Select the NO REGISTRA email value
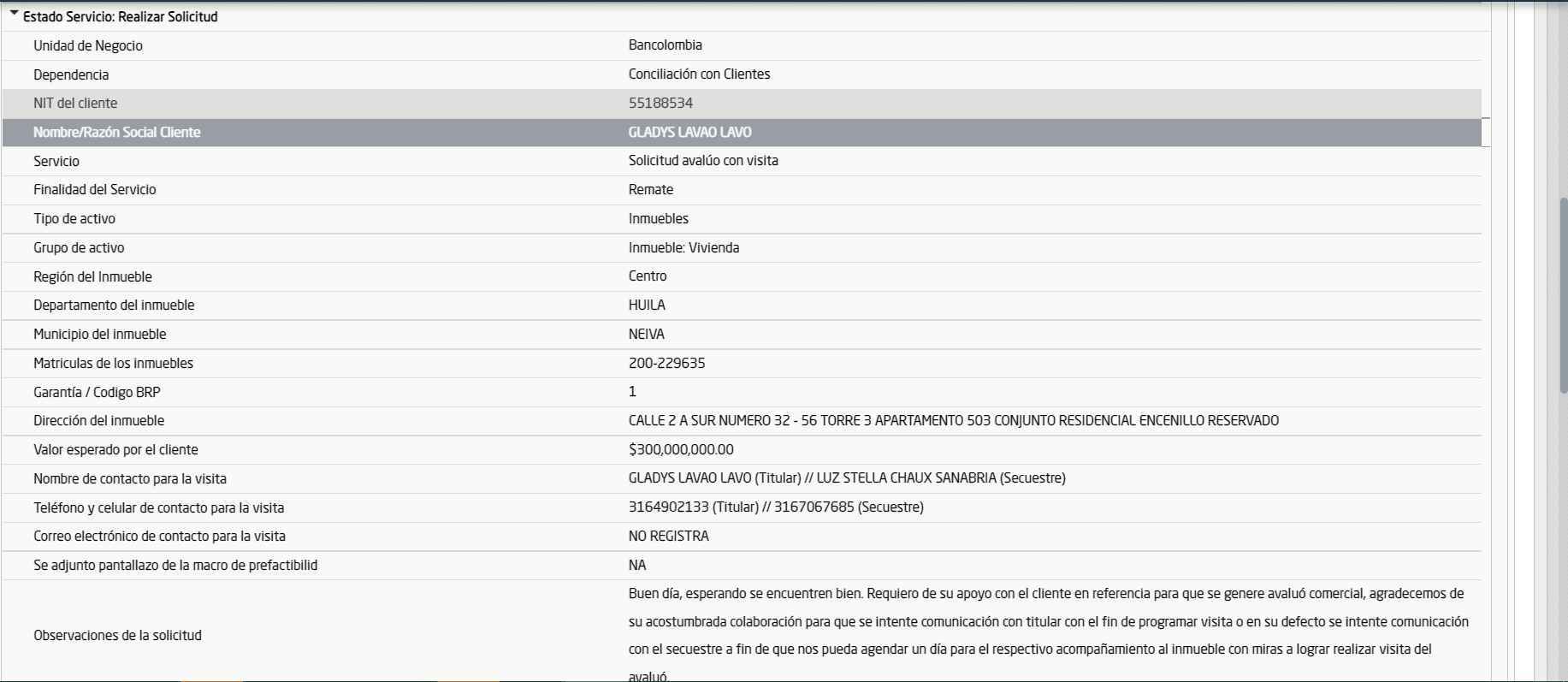This screenshot has width=1568, height=682. 668,537
